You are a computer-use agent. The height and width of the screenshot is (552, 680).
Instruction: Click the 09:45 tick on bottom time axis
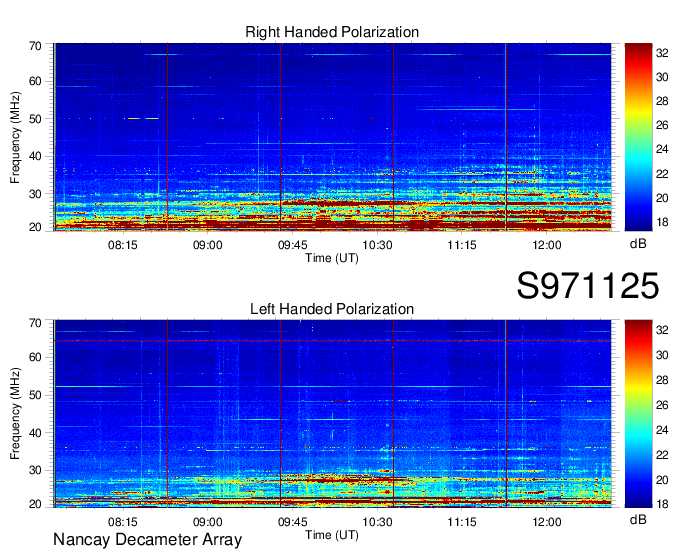point(293,522)
